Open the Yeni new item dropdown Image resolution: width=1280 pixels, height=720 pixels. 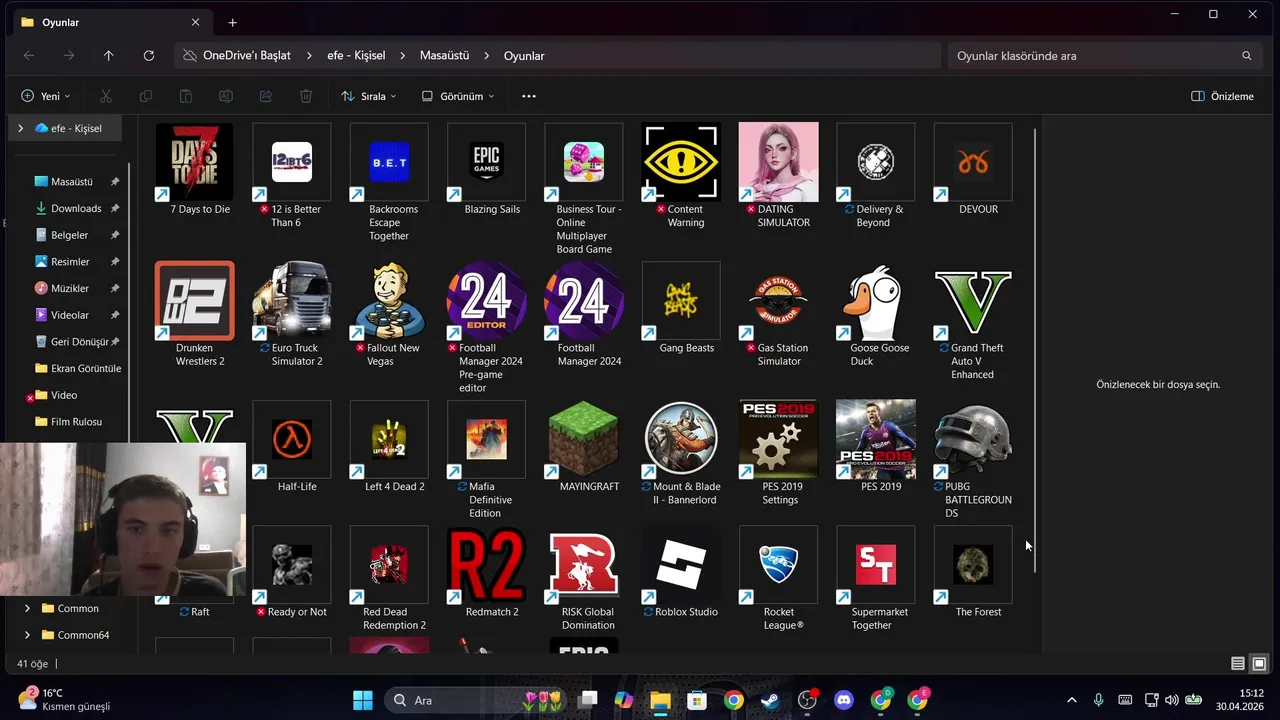46,96
